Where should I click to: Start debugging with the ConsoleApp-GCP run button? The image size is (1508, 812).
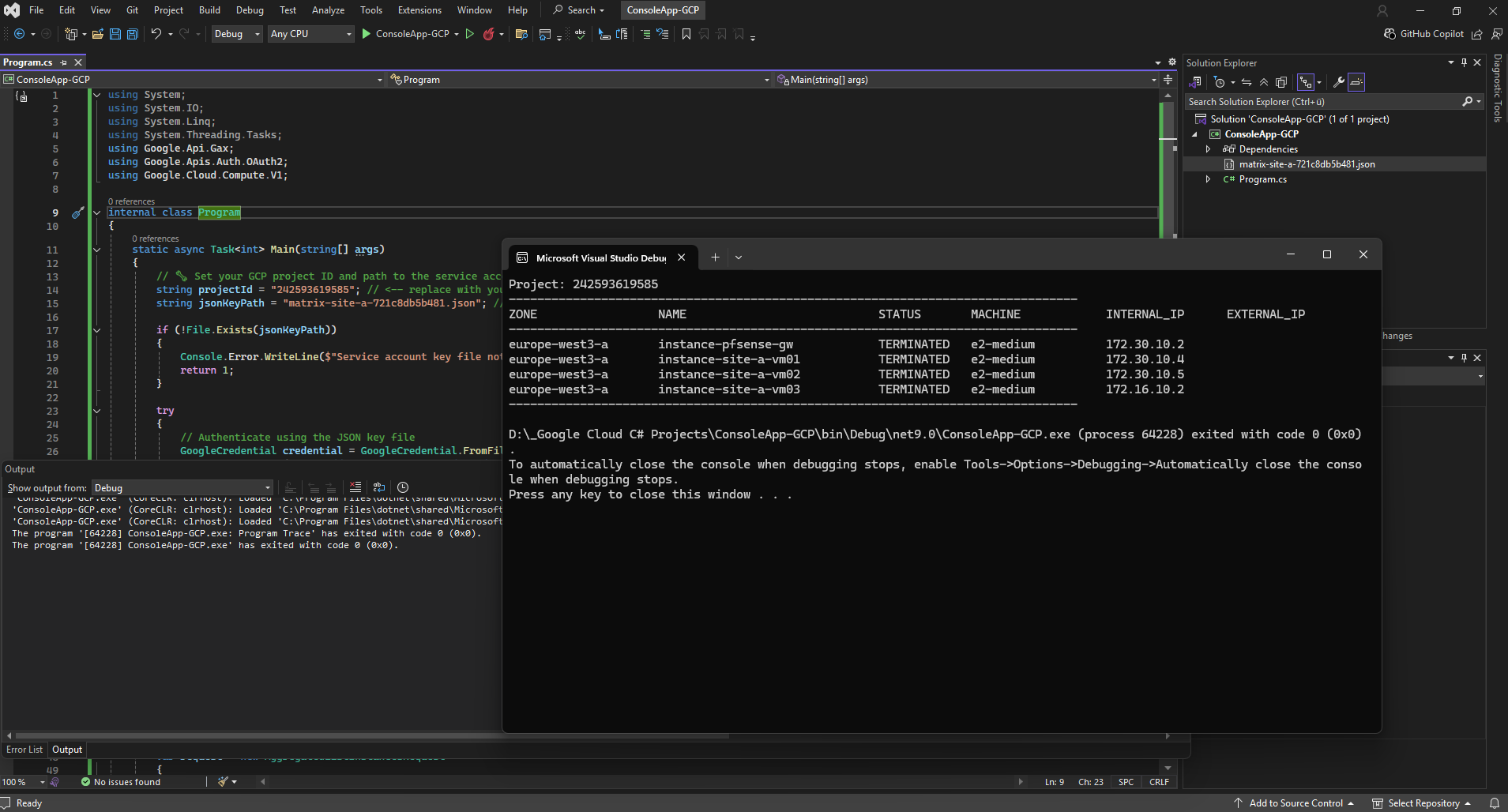(x=405, y=34)
